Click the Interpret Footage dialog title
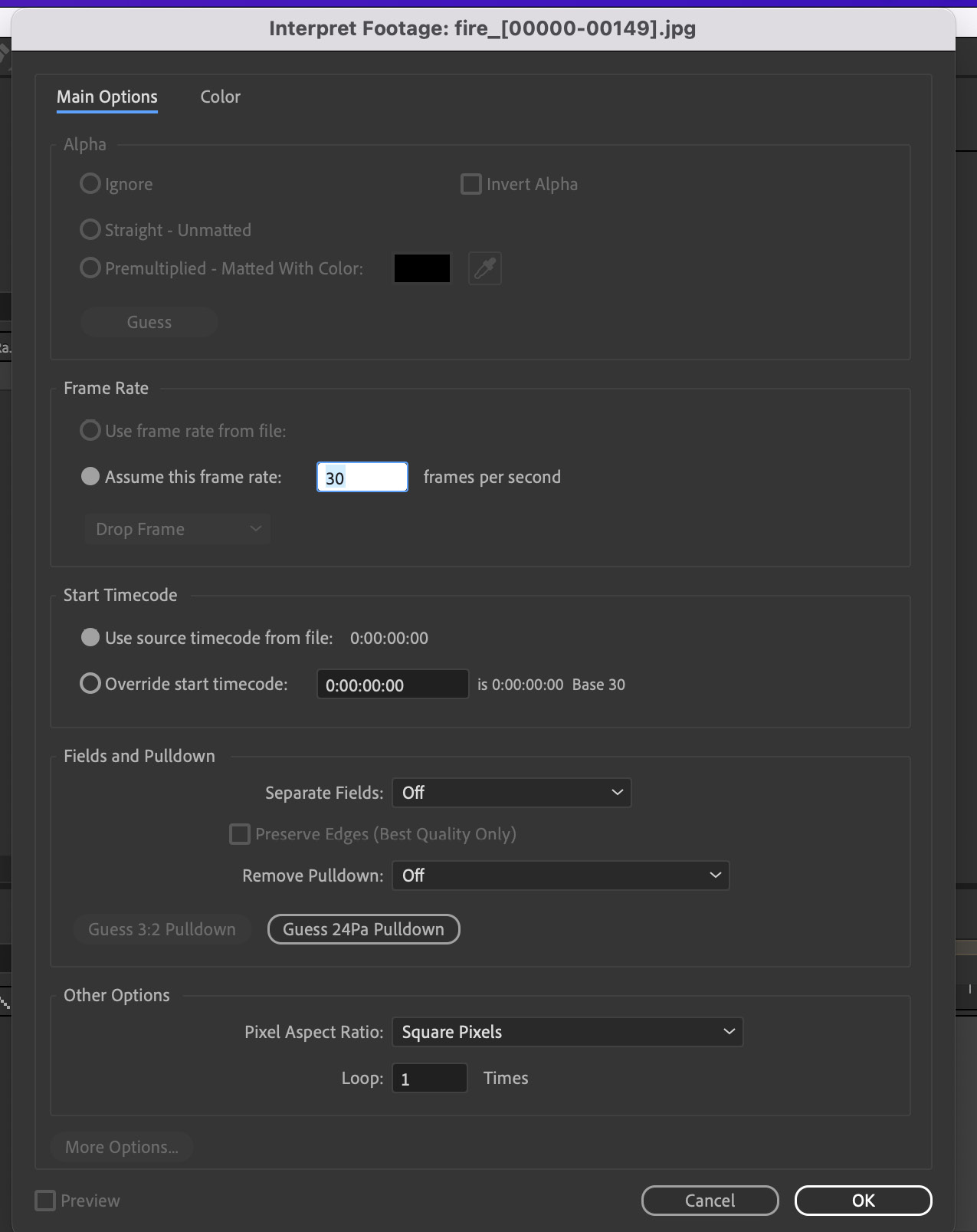Screen dimensions: 977x1232 pos(483,28)
